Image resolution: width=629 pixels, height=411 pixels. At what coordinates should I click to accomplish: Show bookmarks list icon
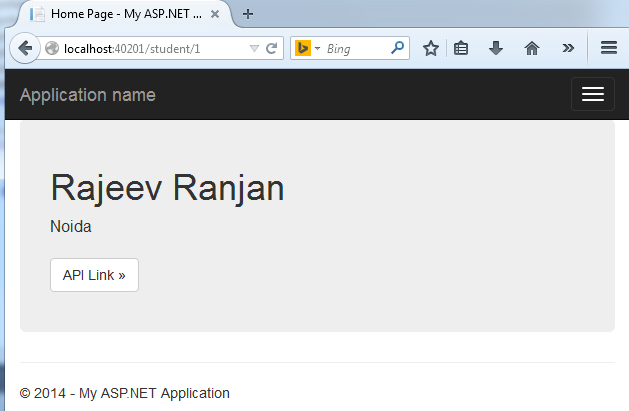click(461, 48)
